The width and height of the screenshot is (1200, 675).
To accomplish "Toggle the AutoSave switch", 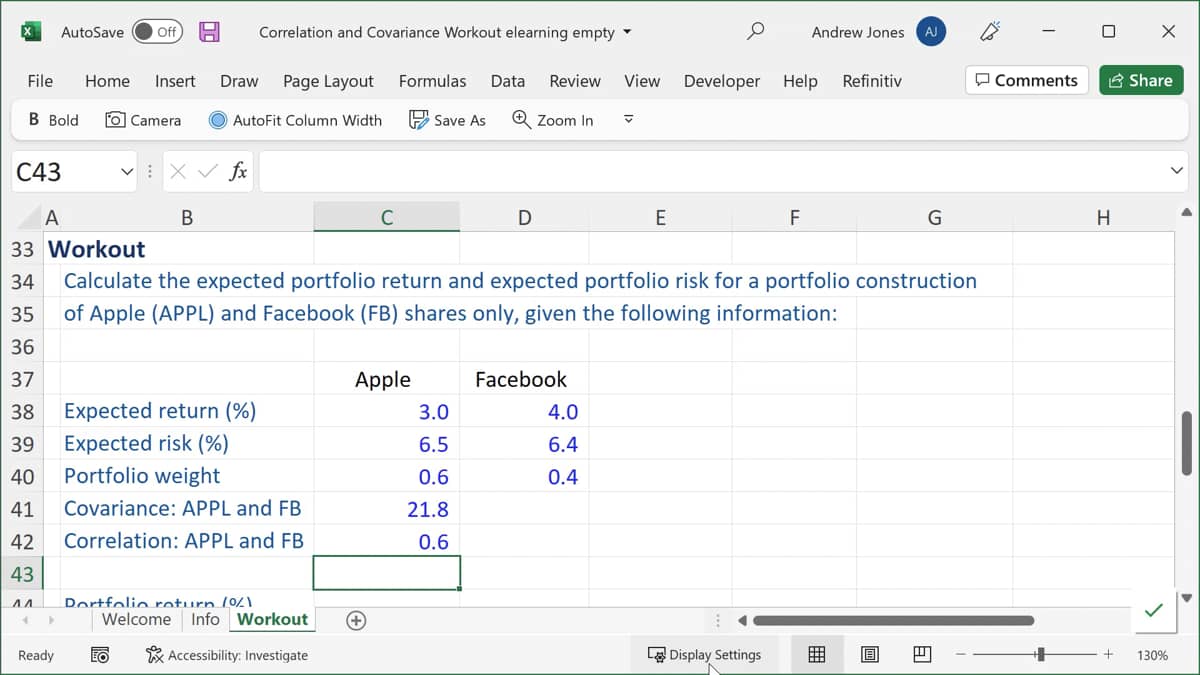I will [x=157, y=32].
